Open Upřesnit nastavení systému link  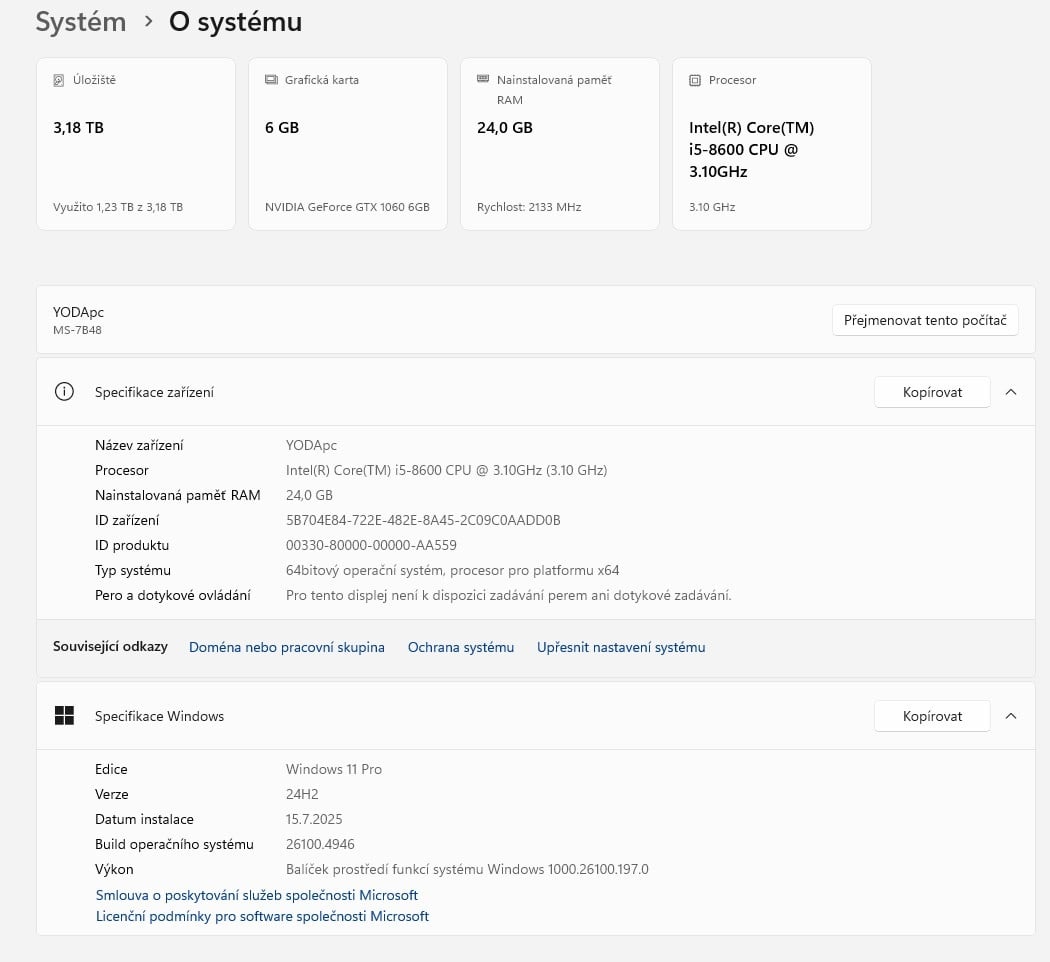point(620,647)
